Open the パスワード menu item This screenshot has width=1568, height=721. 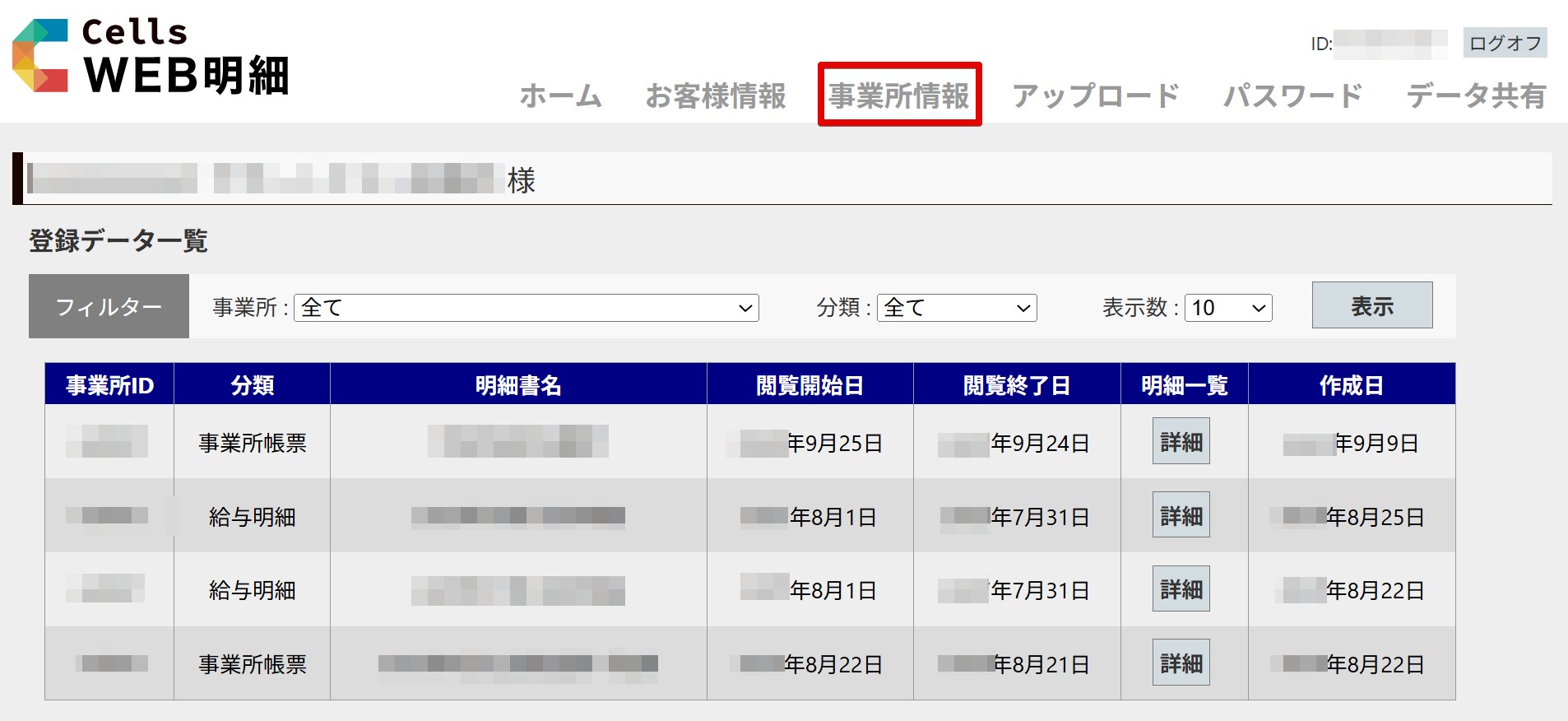(1292, 96)
